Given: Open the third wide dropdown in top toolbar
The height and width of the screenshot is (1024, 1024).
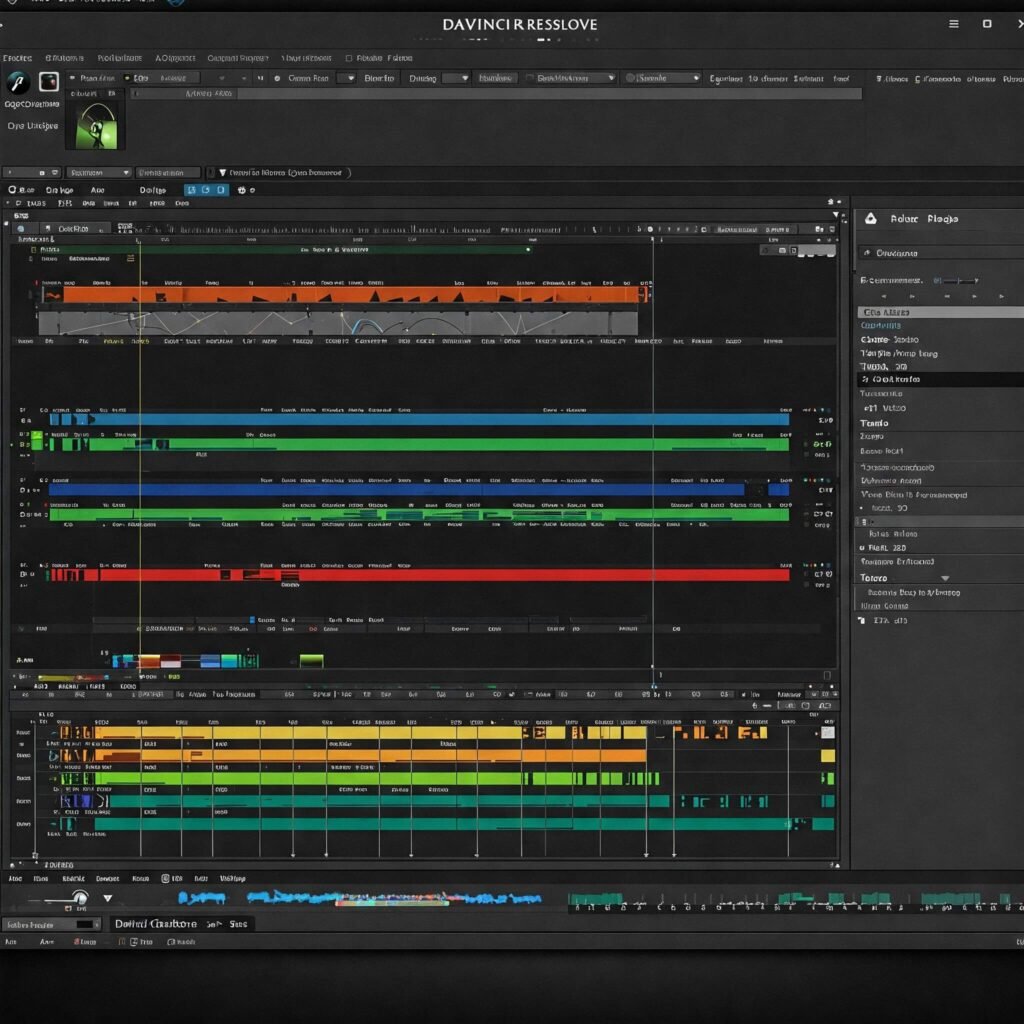Looking at the screenshot, I should point(571,78).
